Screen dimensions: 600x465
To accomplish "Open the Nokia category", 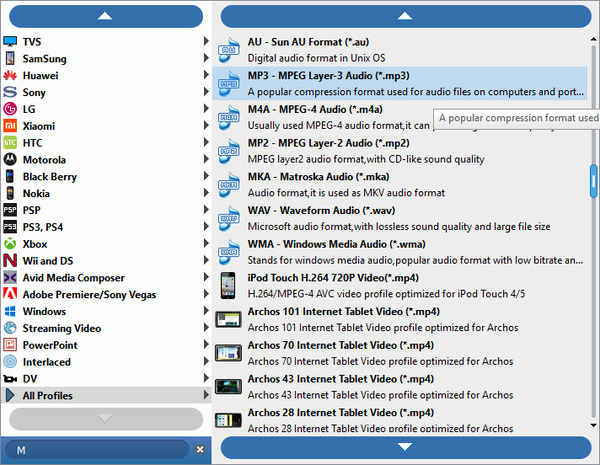I will 106,193.
